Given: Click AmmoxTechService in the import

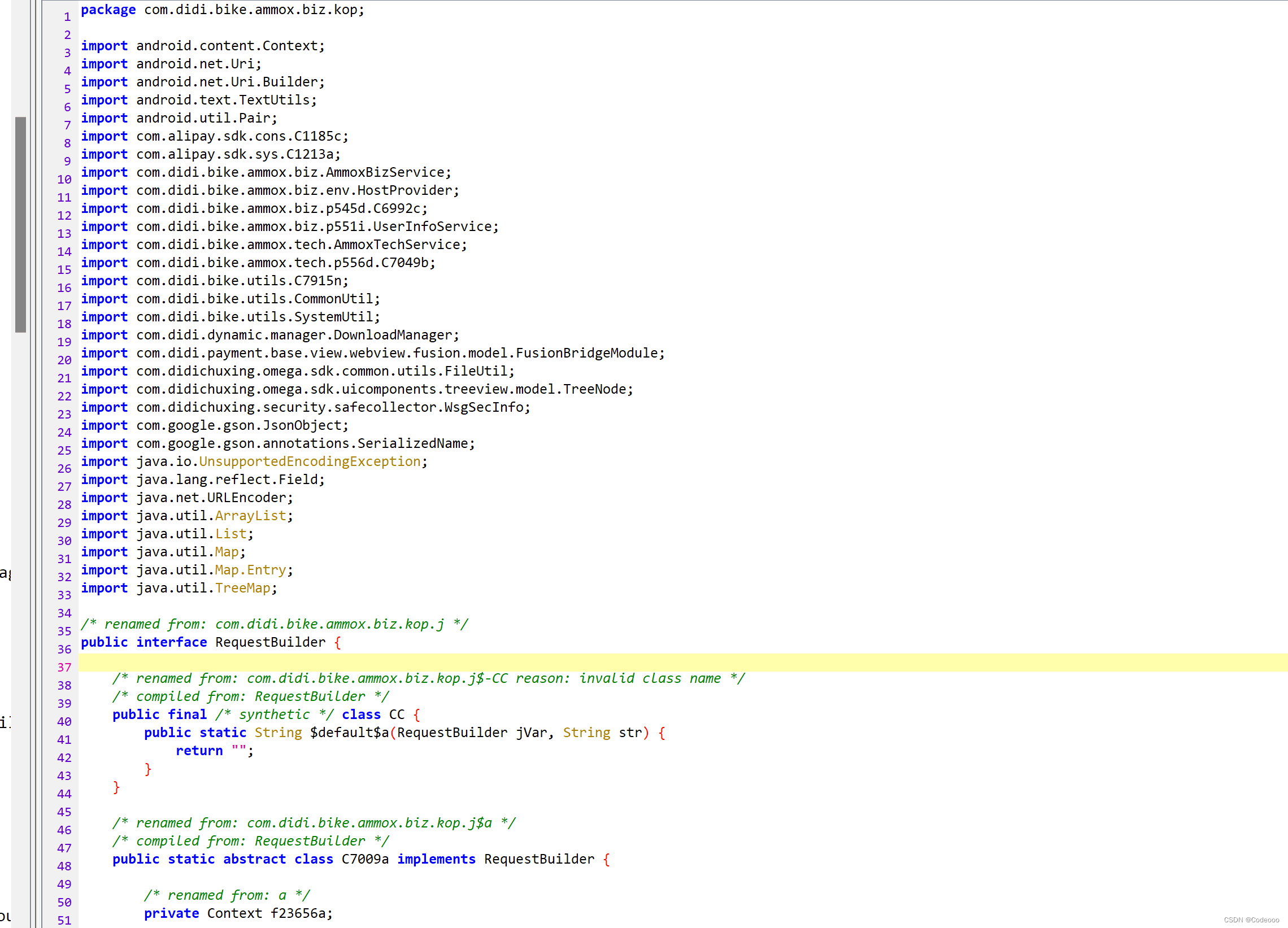Looking at the screenshot, I should pyautogui.click(x=397, y=245).
